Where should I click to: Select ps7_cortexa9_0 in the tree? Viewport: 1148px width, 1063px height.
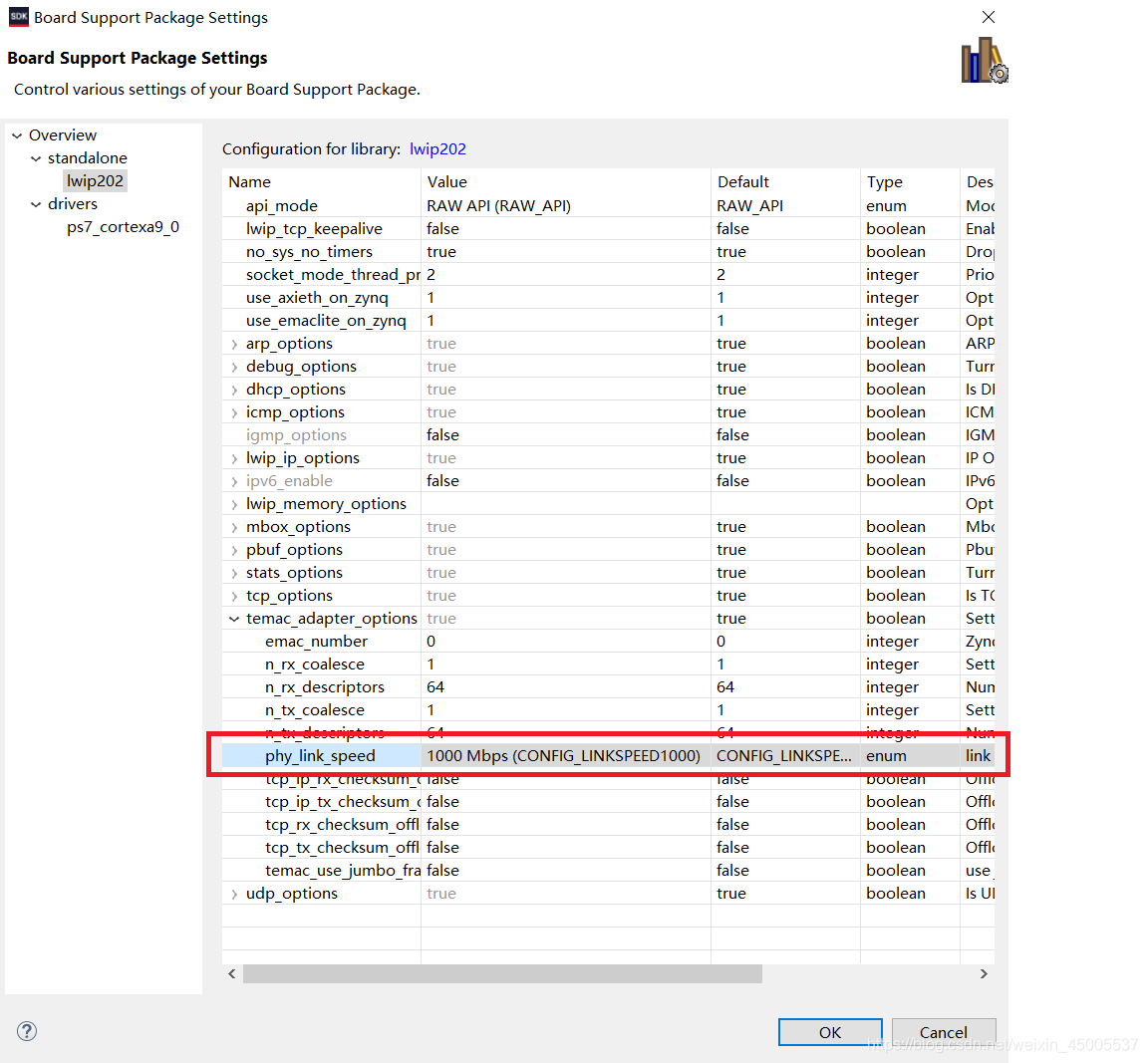pyautogui.click(x=123, y=227)
